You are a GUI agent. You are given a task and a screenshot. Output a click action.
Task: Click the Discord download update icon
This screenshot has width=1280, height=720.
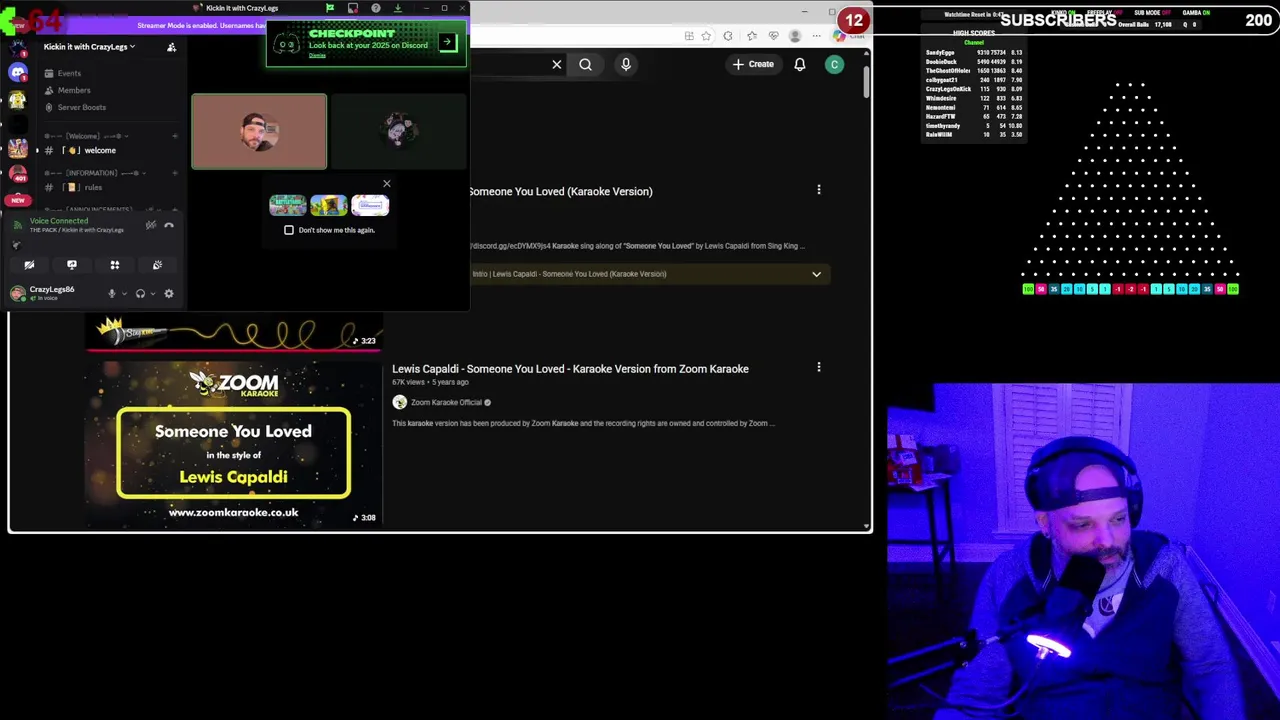(x=398, y=8)
